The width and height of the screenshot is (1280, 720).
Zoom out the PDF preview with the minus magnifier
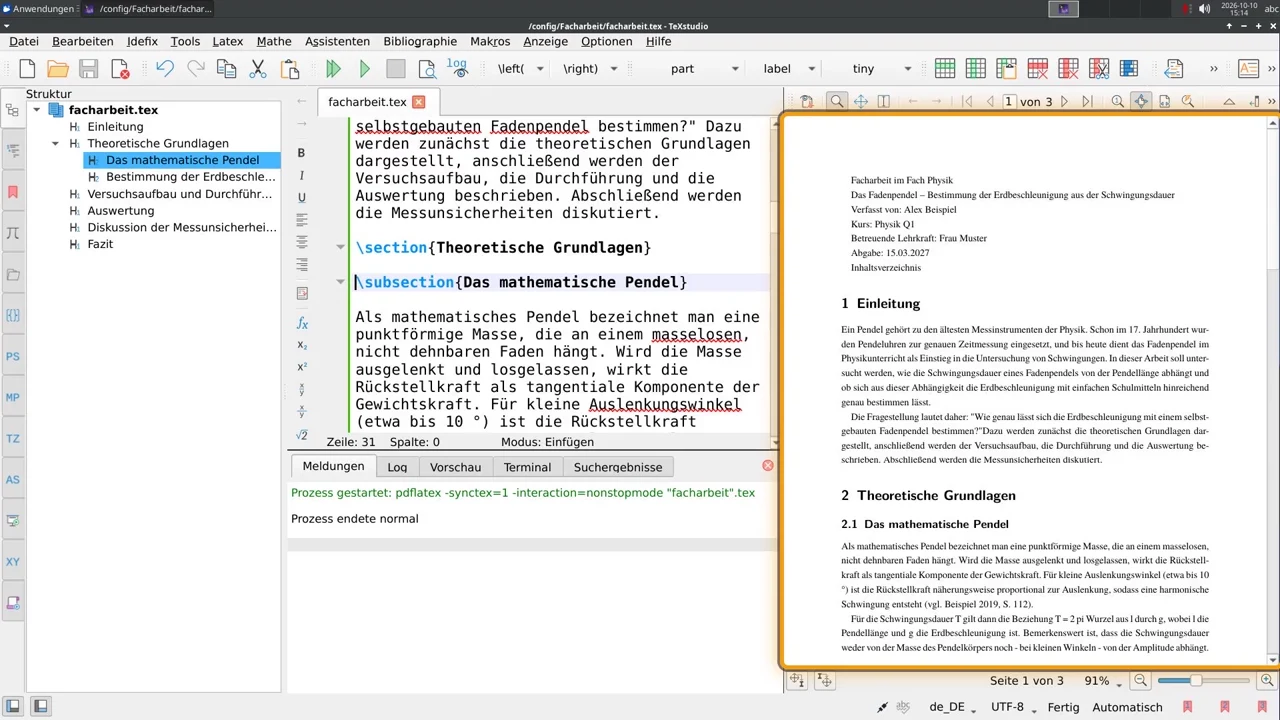coord(1140,681)
